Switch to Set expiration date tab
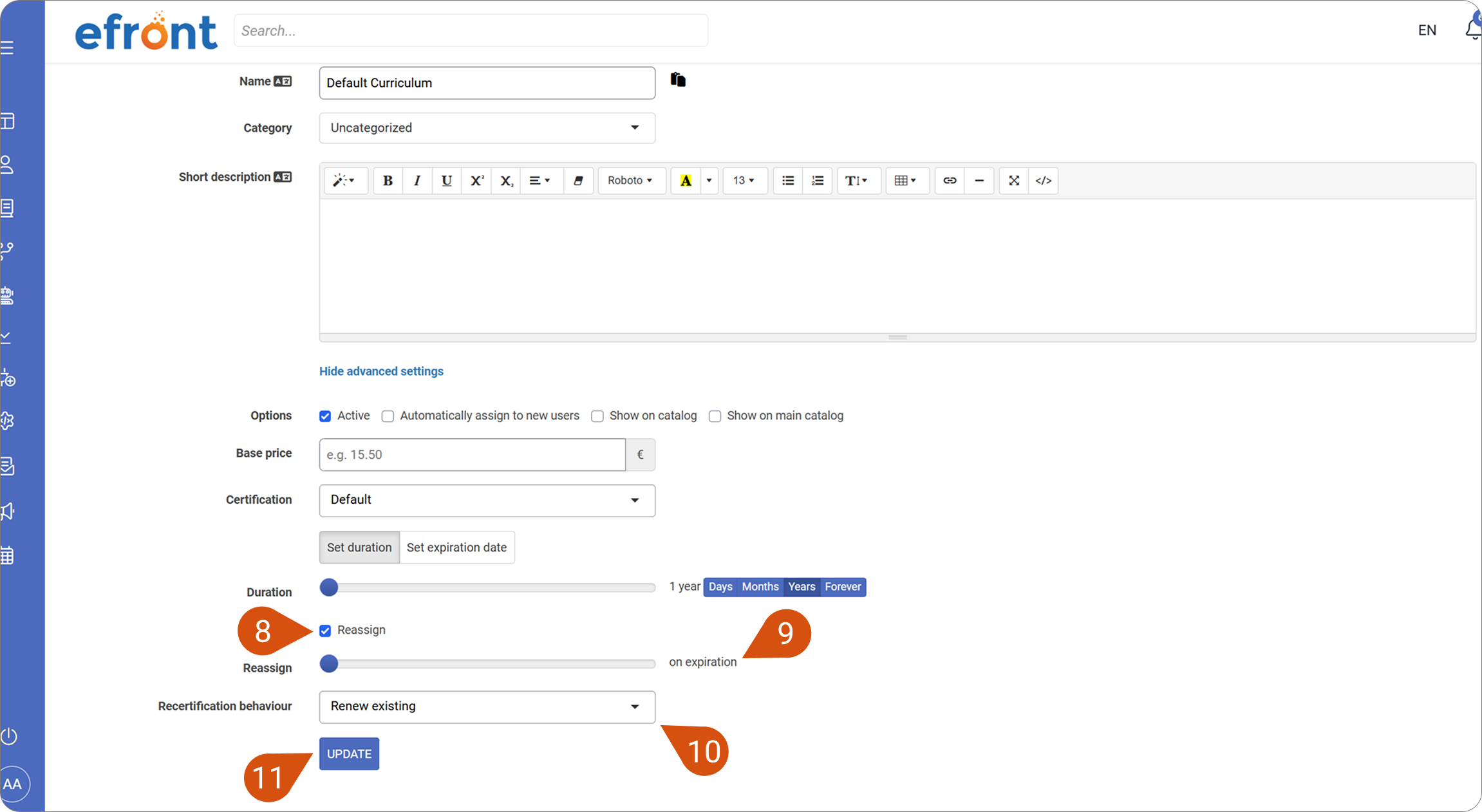 coord(456,548)
